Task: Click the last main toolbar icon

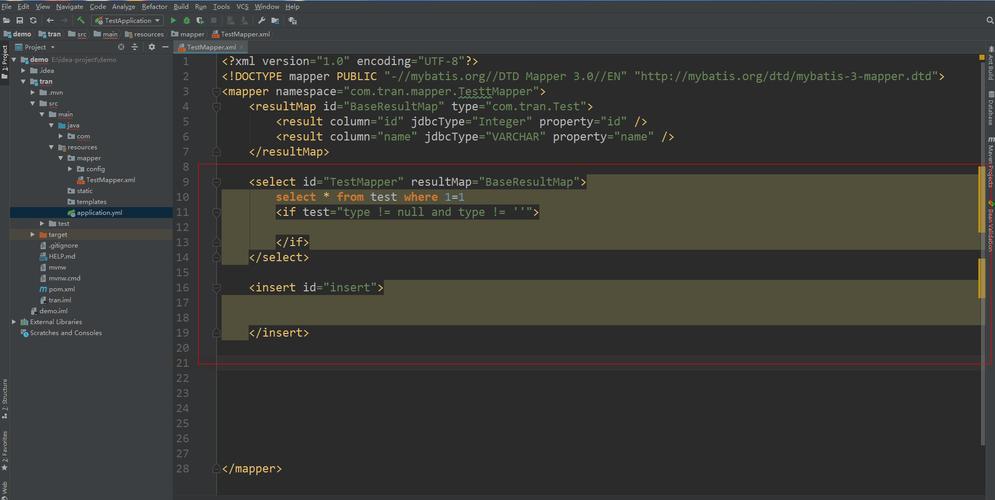Action: (292, 20)
